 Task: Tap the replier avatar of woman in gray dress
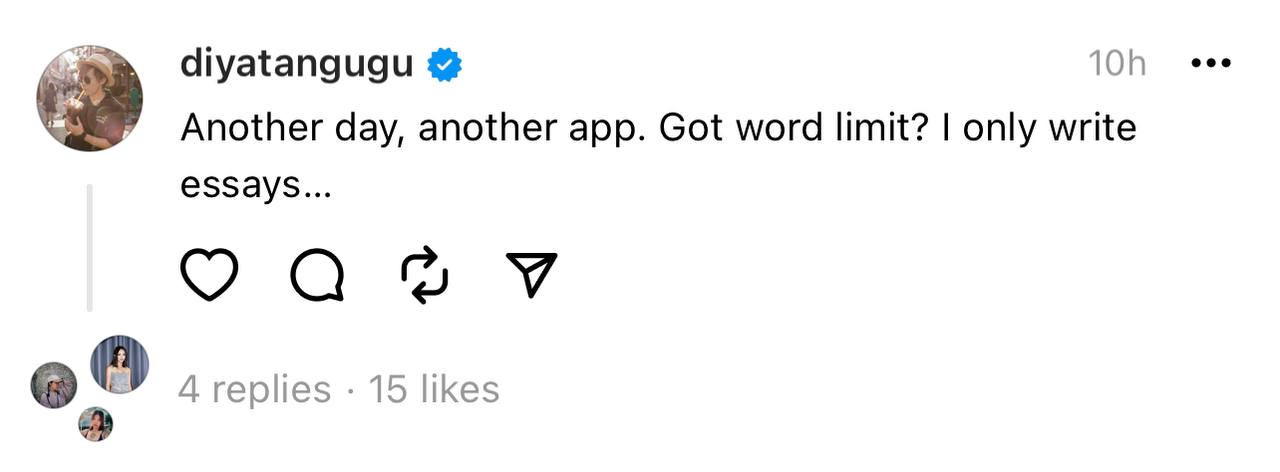pyautogui.click(x=120, y=364)
